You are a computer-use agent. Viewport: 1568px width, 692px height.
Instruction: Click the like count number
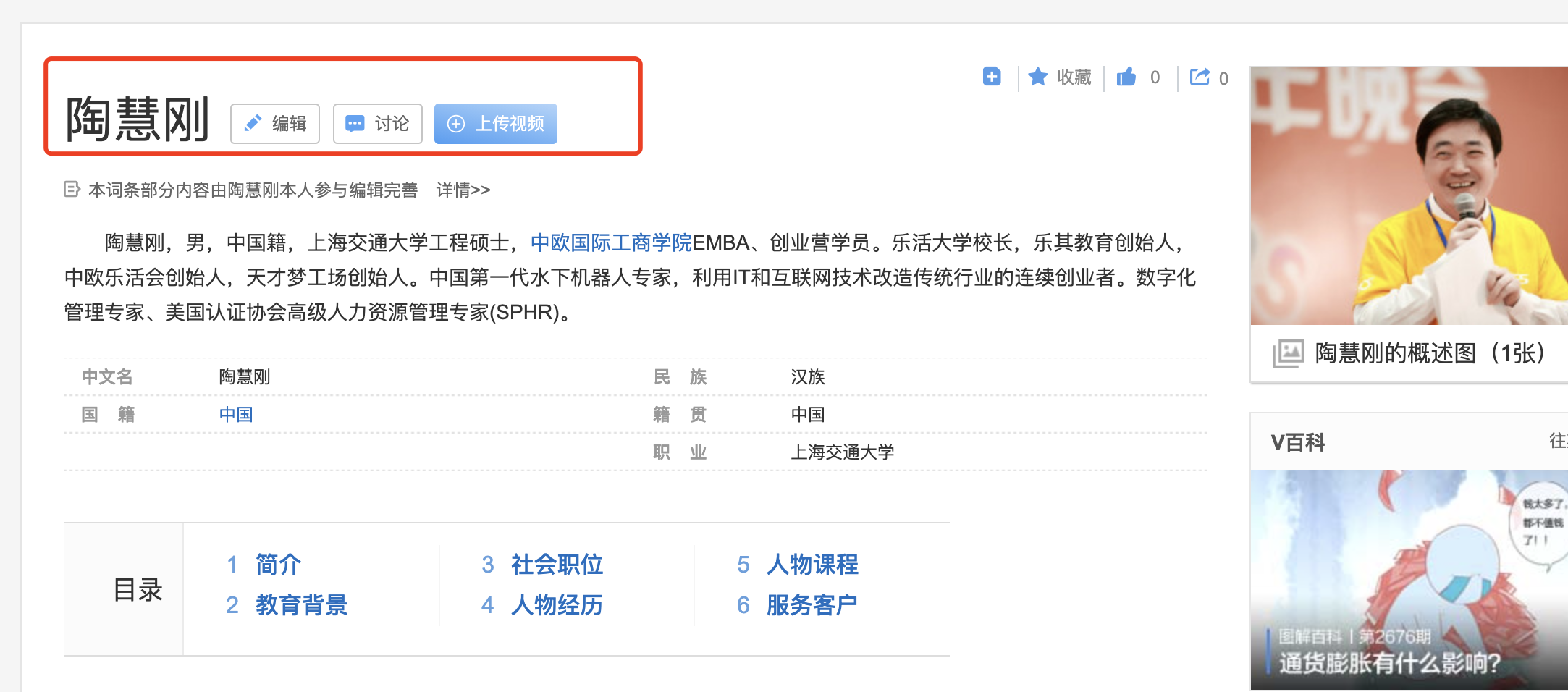[1155, 77]
